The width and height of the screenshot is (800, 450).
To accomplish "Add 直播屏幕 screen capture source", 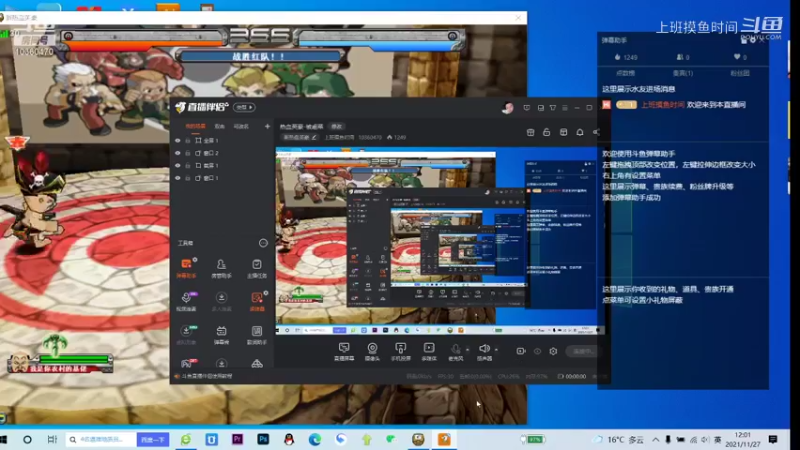I will coord(344,352).
